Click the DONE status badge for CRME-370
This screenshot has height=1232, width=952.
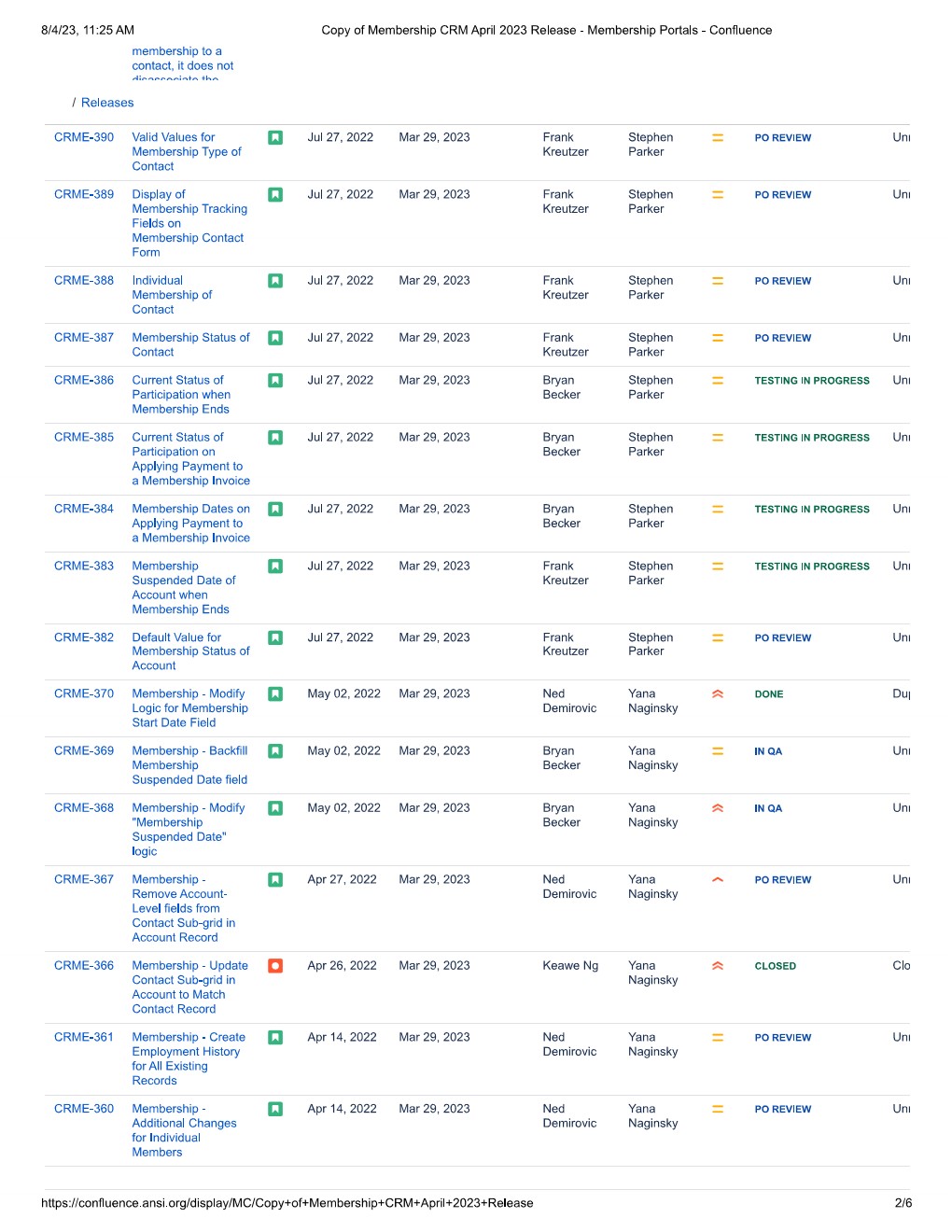click(x=769, y=694)
